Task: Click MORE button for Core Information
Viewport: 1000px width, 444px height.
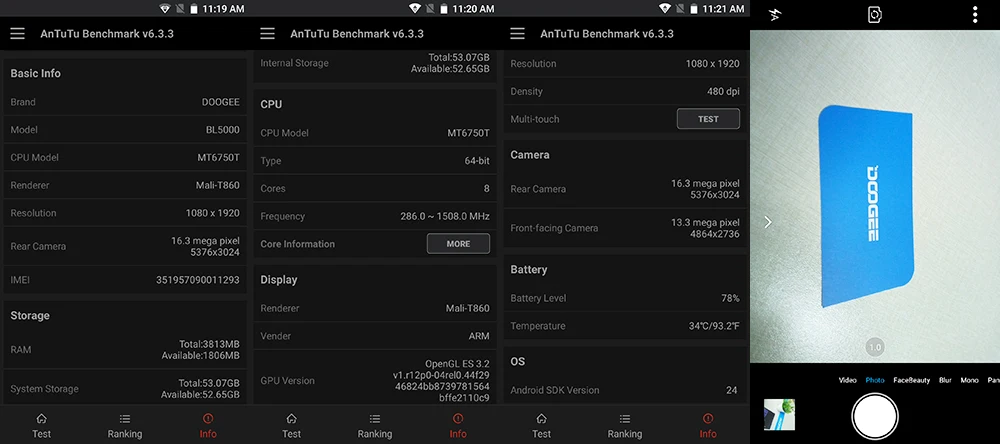Action: [x=458, y=244]
